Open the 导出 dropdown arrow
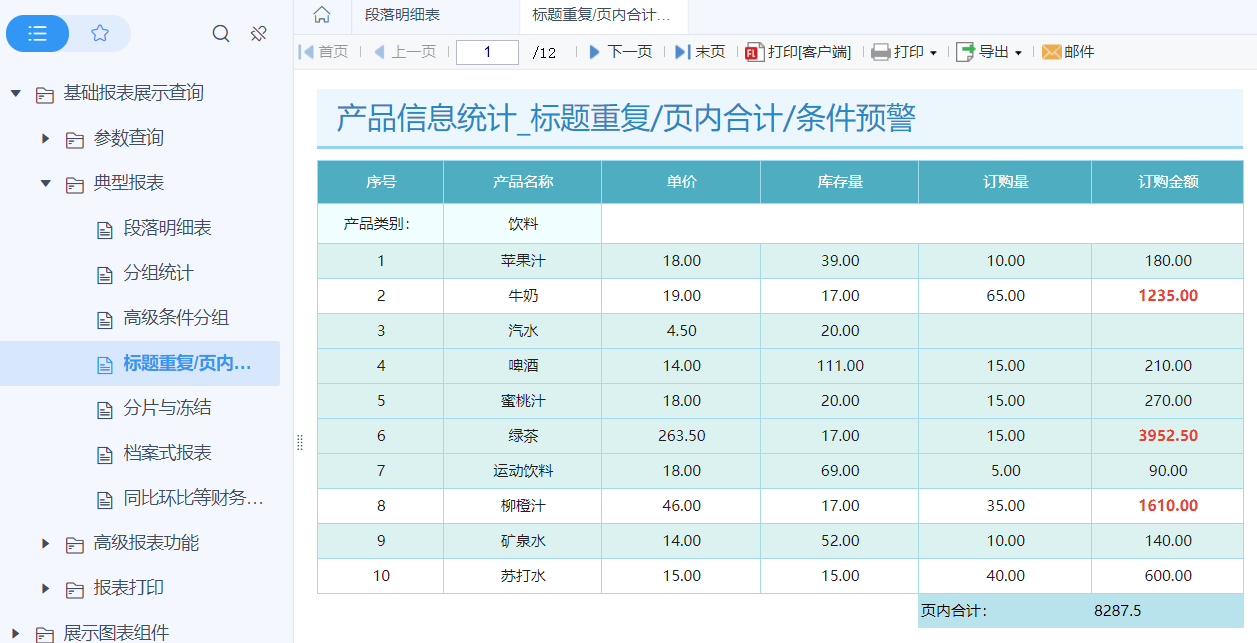 coord(1018,53)
